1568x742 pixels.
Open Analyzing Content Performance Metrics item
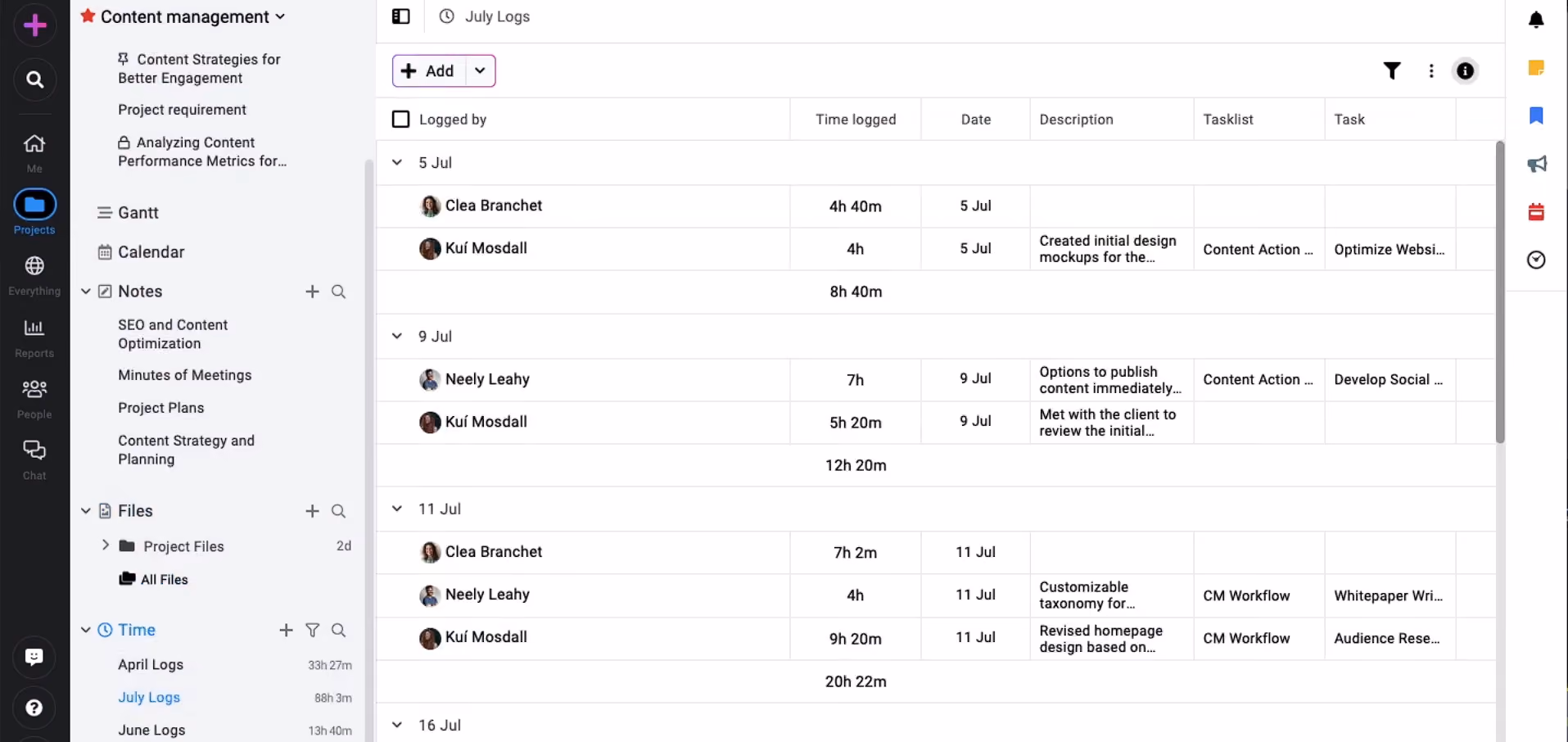[x=202, y=152]
